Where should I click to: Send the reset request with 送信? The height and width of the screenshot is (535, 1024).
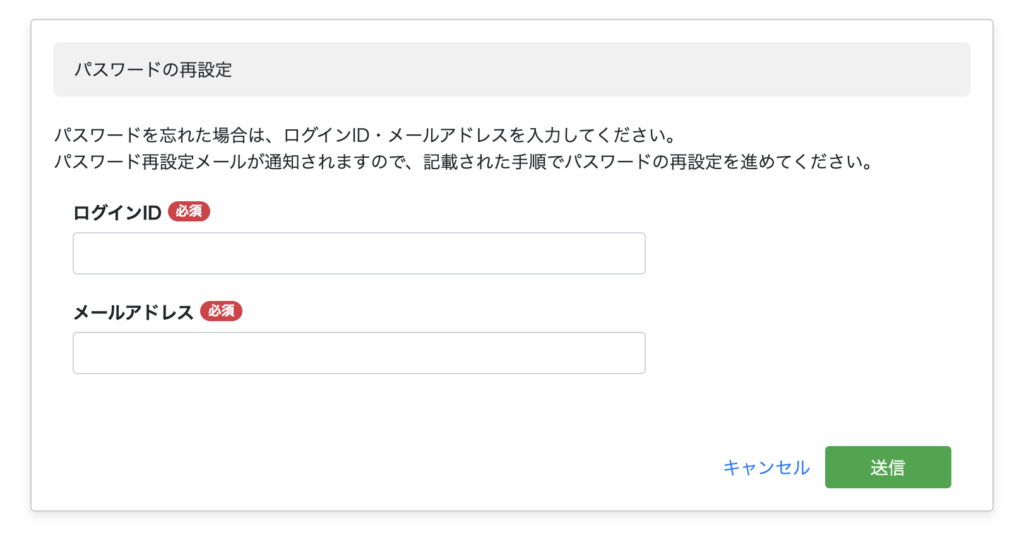(887, 467)
